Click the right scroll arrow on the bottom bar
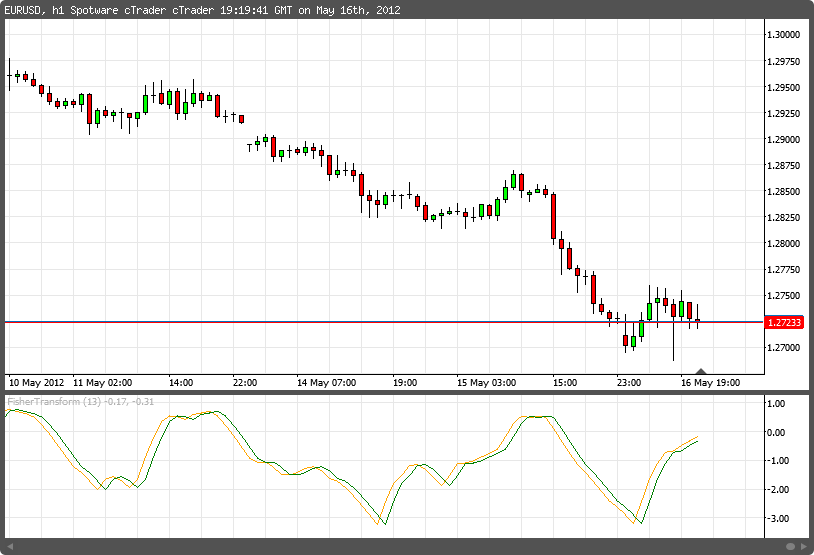Viewport: 814px width, 555px height. tap(803, 546)
